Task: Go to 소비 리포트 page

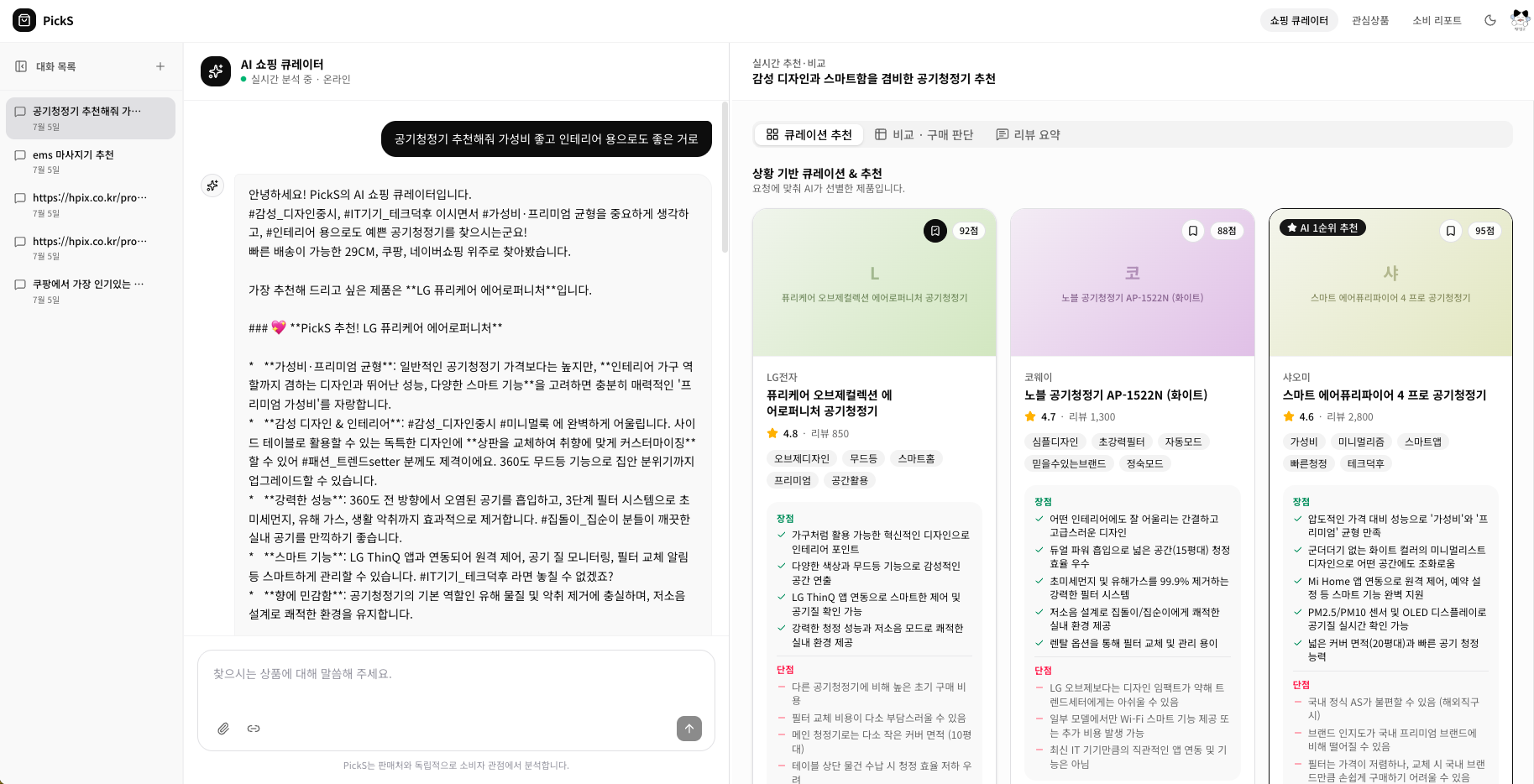Action: [x=1437, y=20]
